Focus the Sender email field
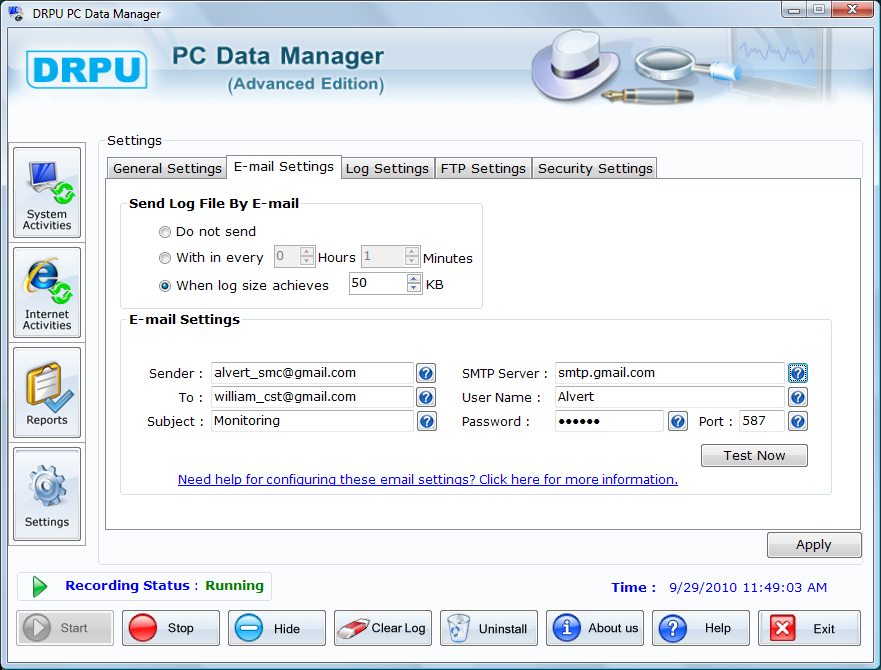Image resolution: width=881 pixels, height=670 pixels. click(312, 373)
